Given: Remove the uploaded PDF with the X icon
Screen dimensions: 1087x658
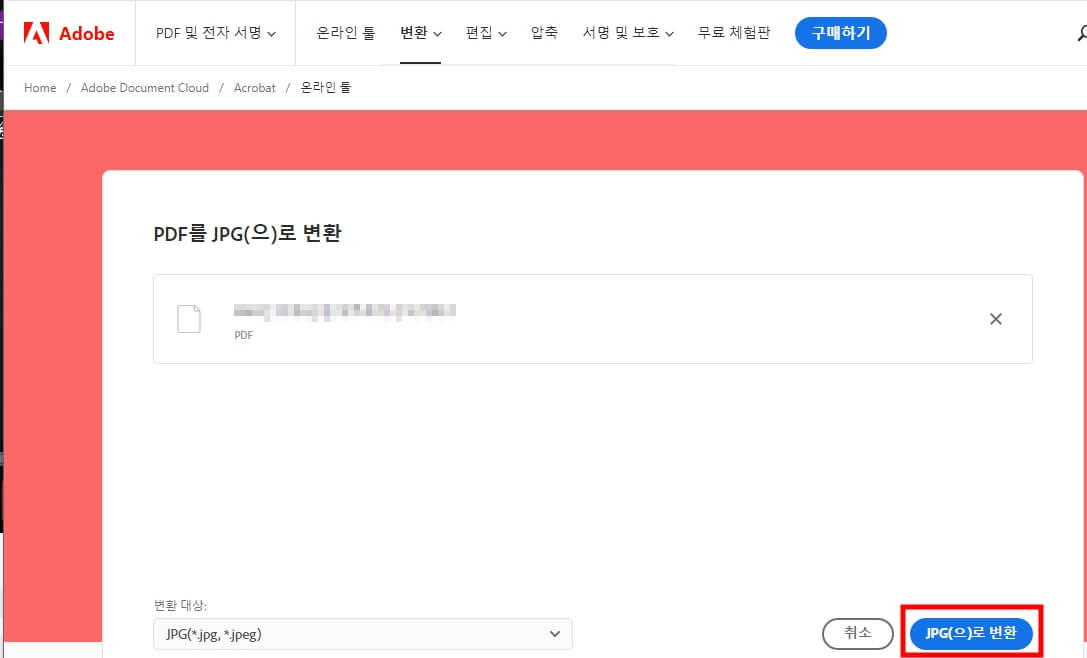Looking at the screenshot, I should [995, 318].
